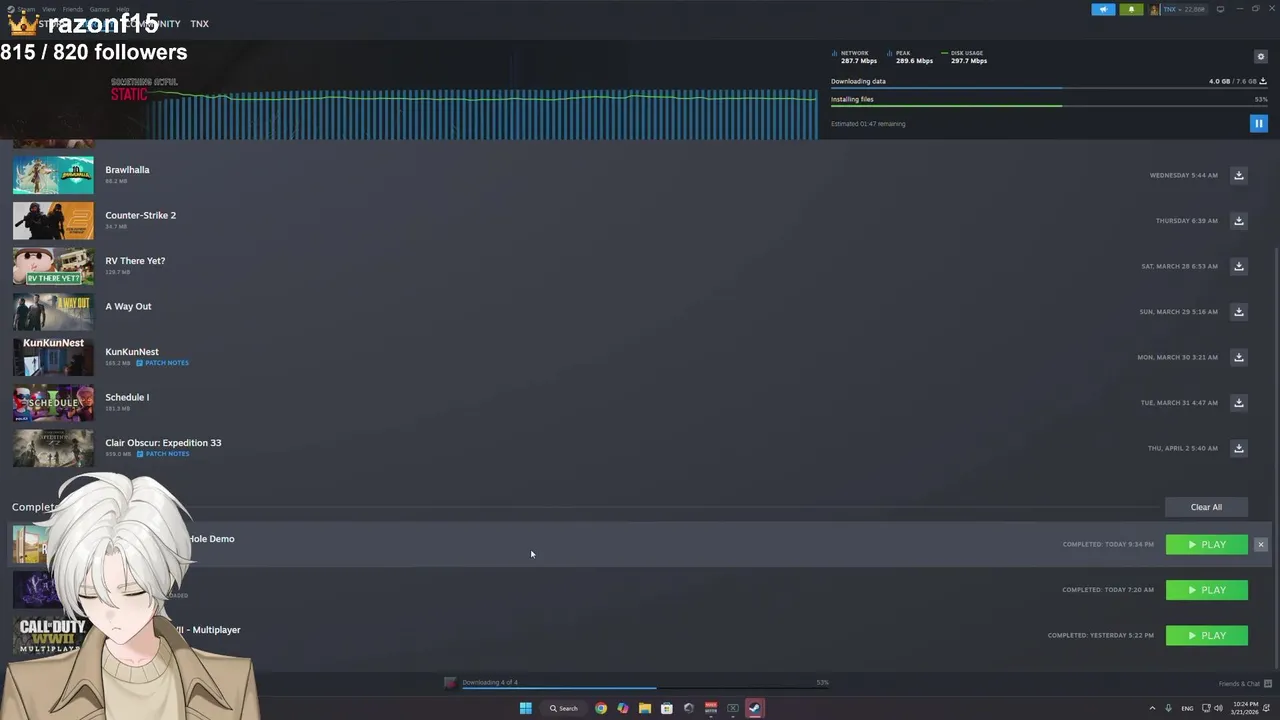This screenshot has height=720, width=1280.
Task: Switch to Big Picture mode icon
Action: 1220,9
